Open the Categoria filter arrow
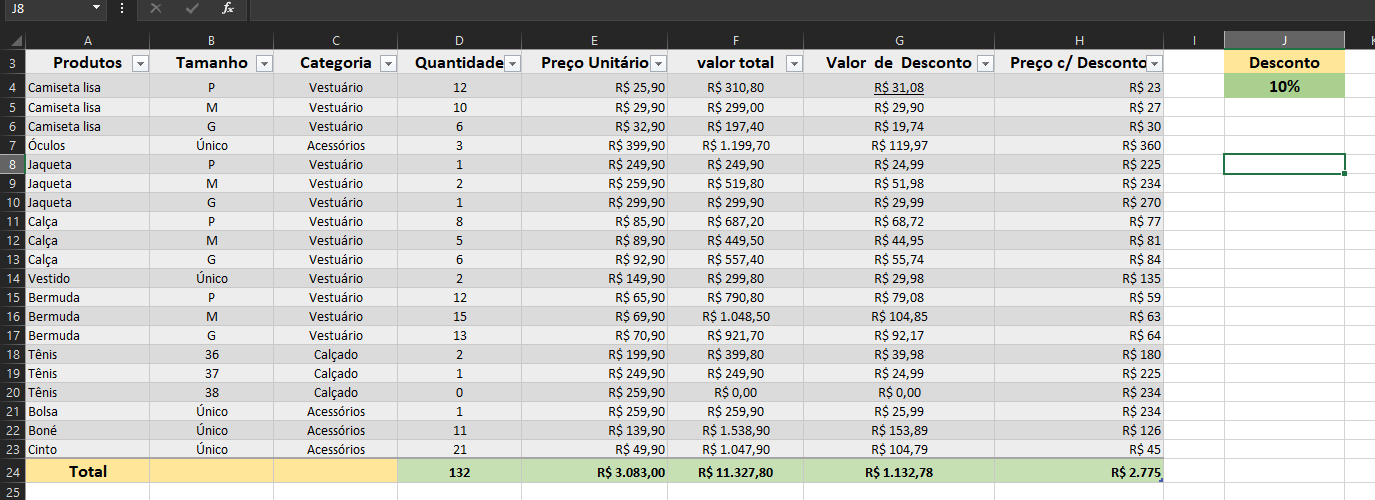The height and width of the screenshot is (500, 1375). point(388,63)
